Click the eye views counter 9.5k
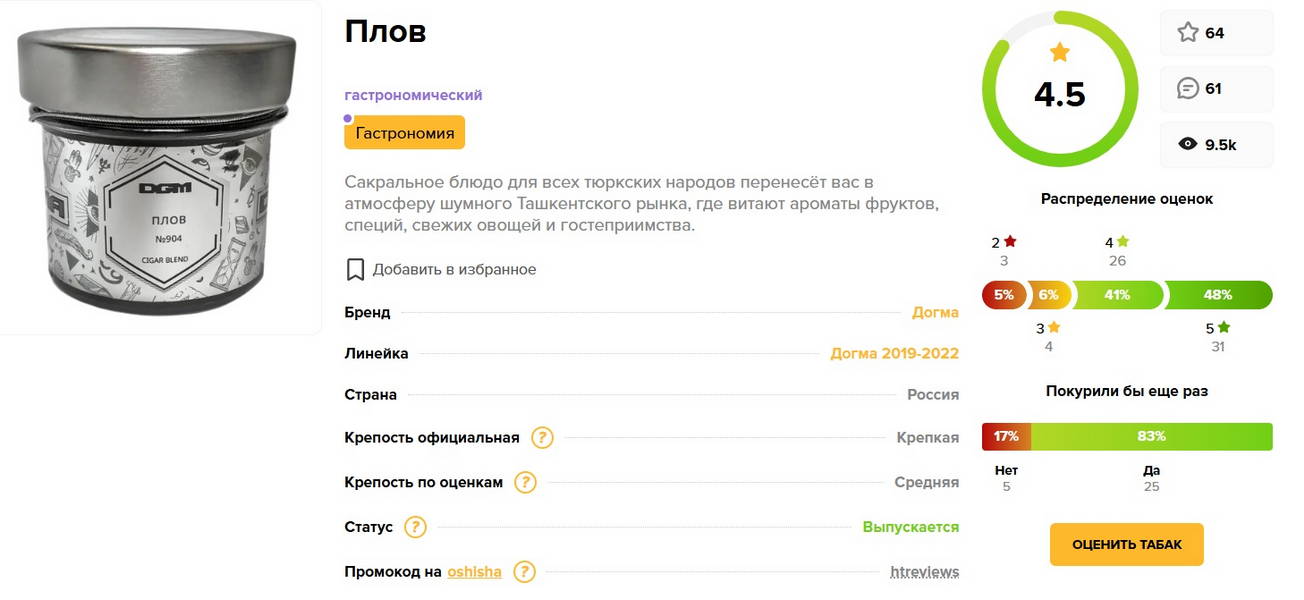This screenshot has width=1304, height=600. pos(1216,144)
